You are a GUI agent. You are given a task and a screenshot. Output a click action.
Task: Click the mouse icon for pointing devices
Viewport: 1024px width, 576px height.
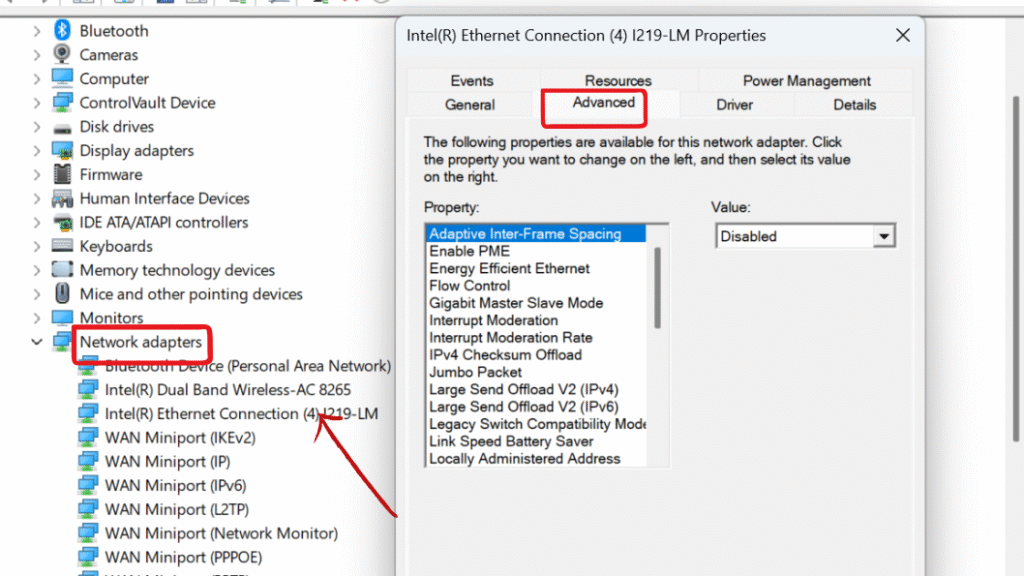tap(62, 293)
